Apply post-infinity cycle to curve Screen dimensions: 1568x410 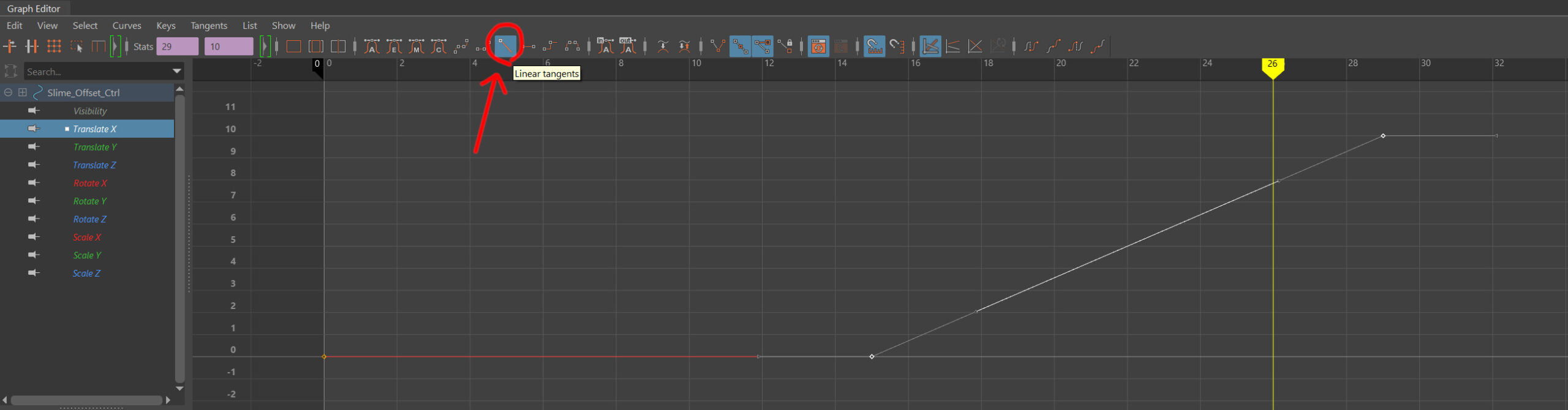(x=1076, y=46)
